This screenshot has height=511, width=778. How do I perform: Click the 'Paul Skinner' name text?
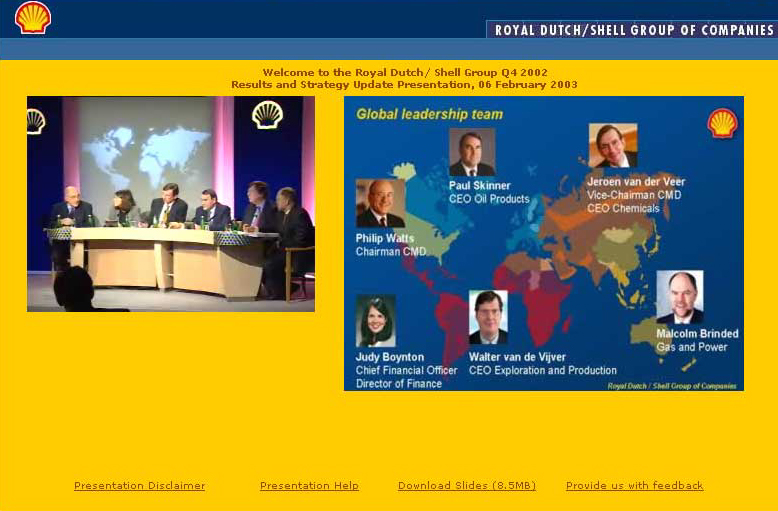479,186
